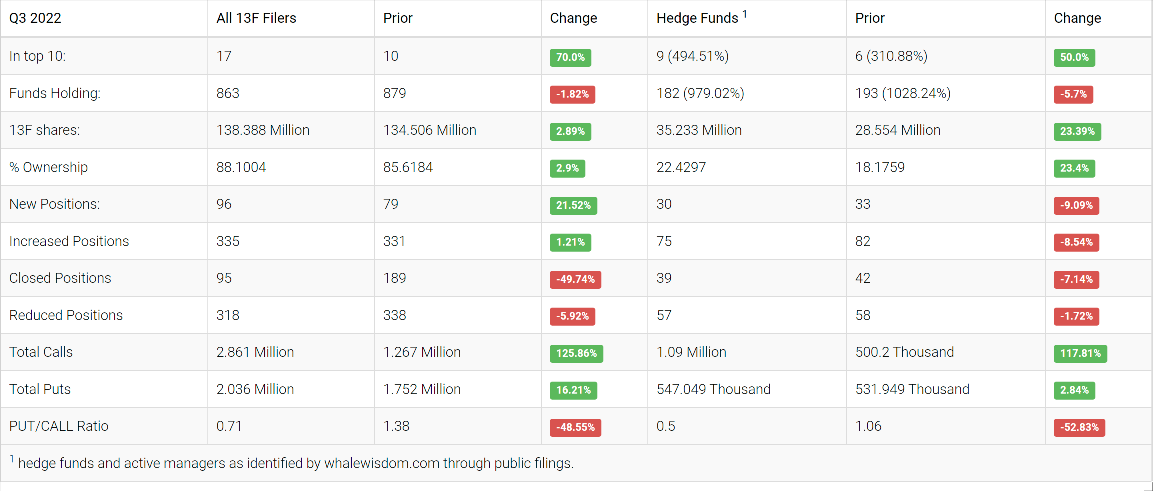Click the PUT/CALL Ratio row label
This screenshot has width=1153, height=491.
point(59,426)
